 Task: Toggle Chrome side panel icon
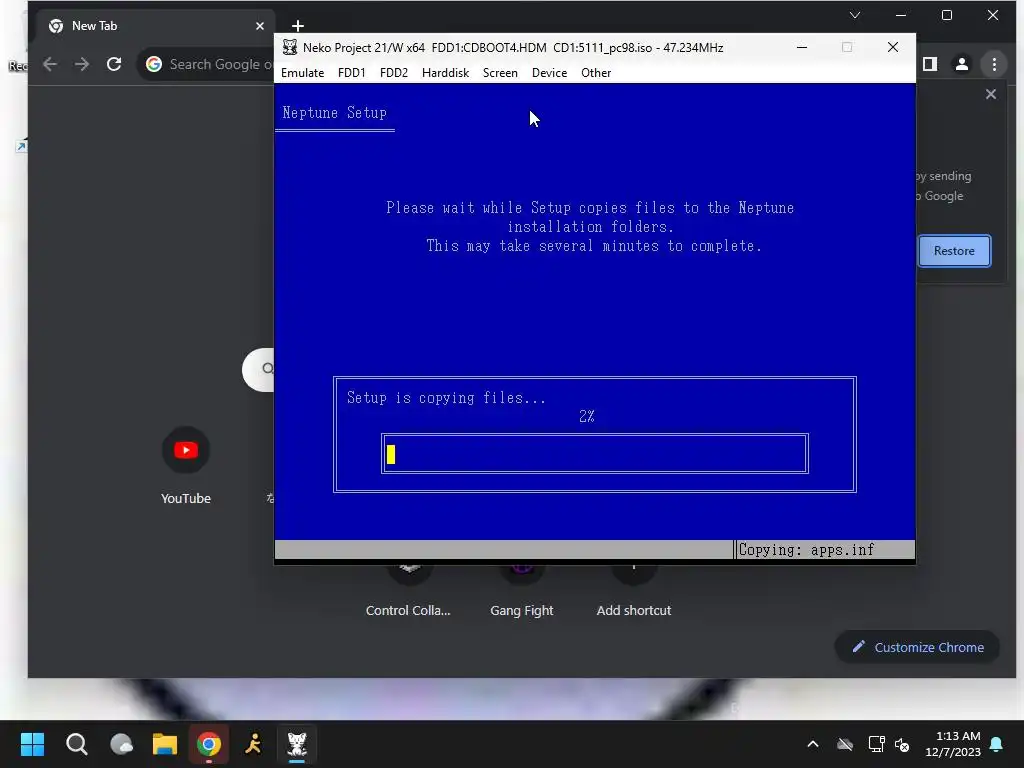(x=930, y=64)
